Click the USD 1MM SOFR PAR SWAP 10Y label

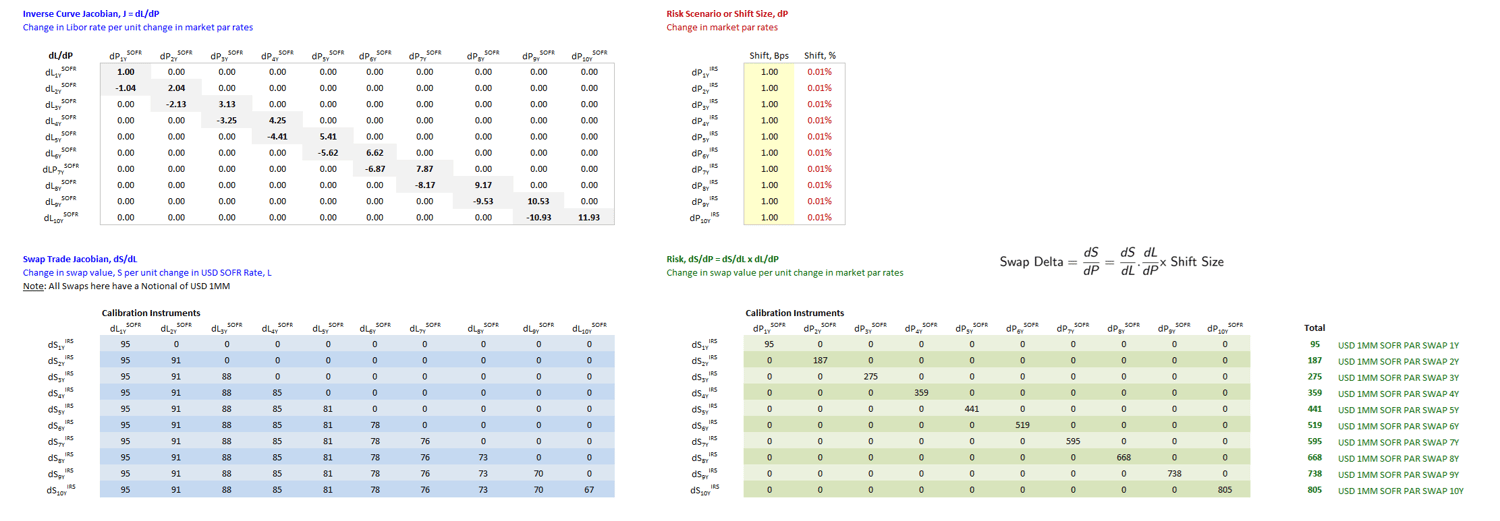(x=1400, y=490)
